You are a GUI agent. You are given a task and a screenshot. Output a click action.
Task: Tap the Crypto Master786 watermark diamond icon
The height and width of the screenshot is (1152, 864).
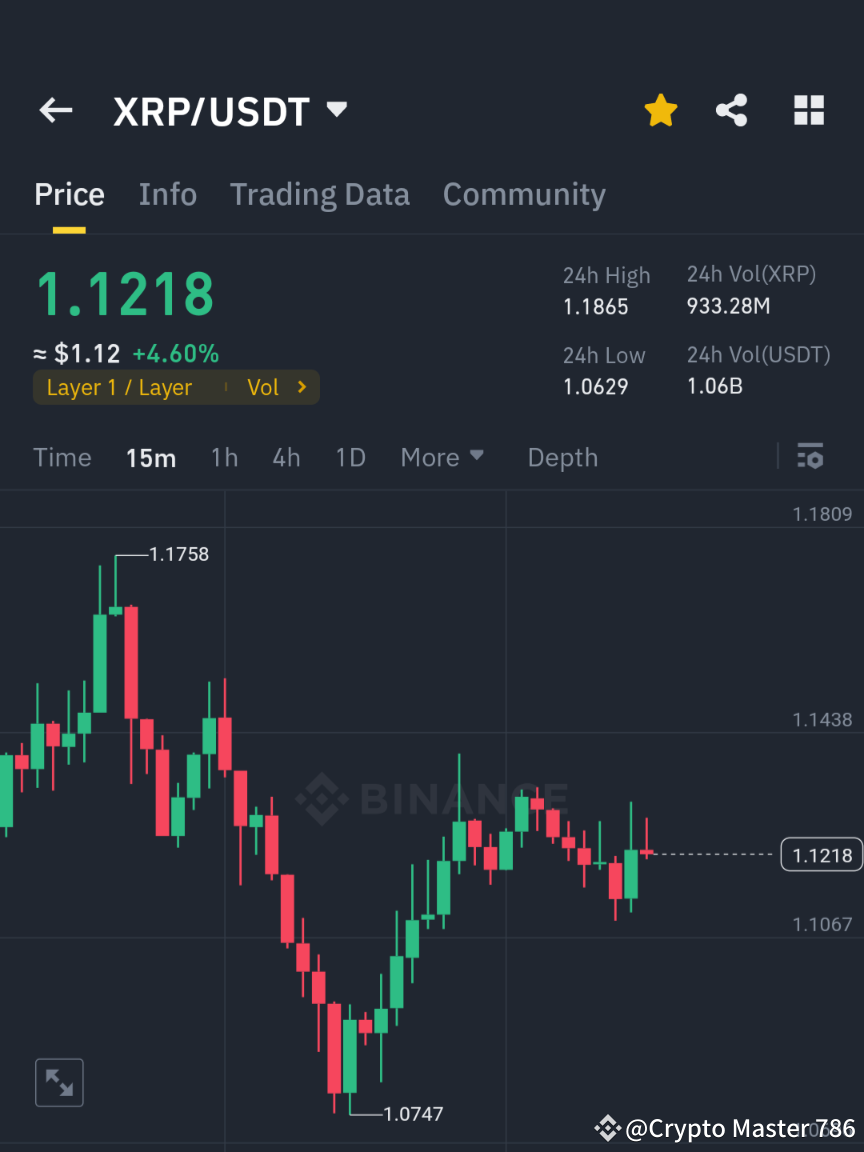(x=606, y=1128)
